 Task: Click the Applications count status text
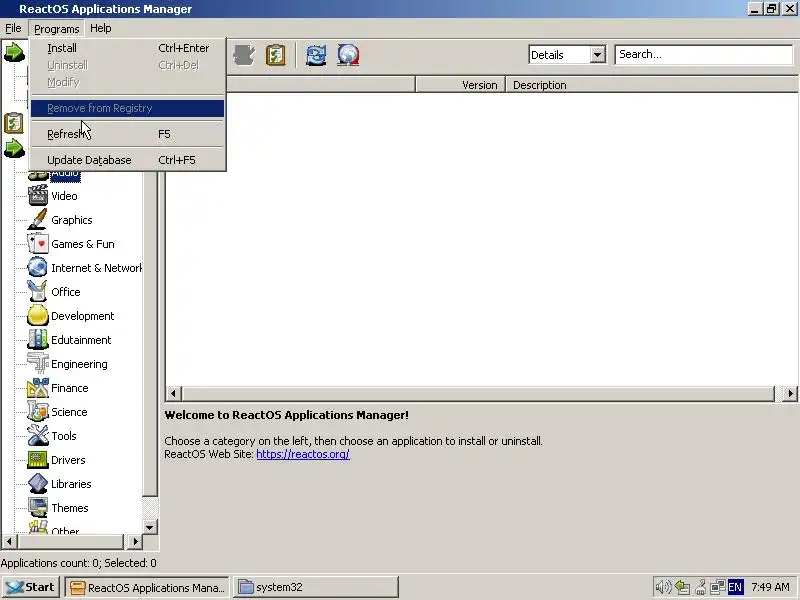79,563
